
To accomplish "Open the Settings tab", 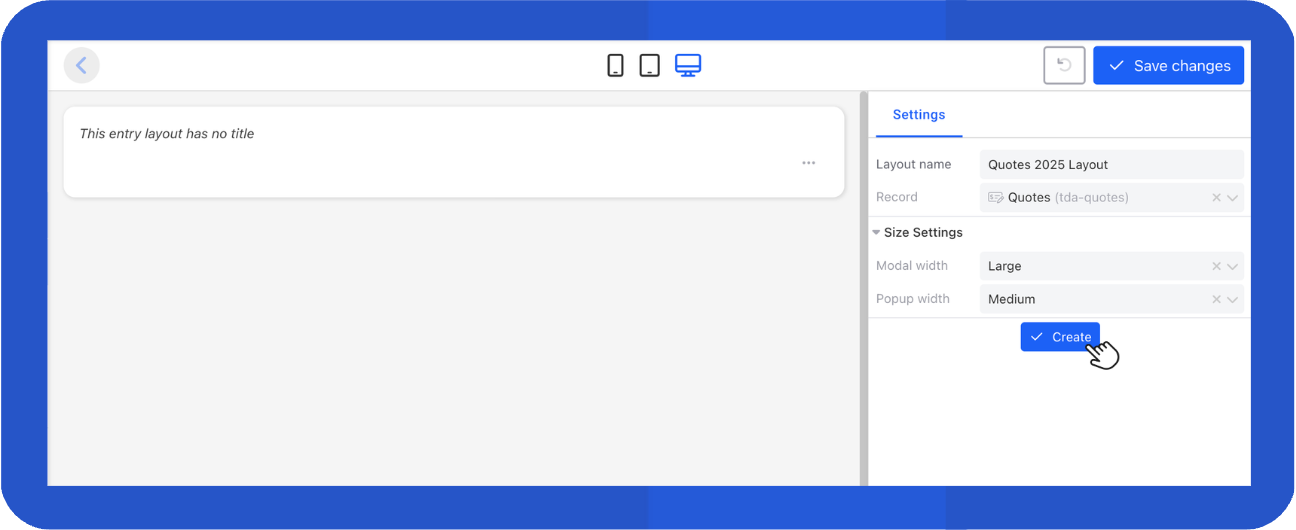I will (x=919, y=115).
